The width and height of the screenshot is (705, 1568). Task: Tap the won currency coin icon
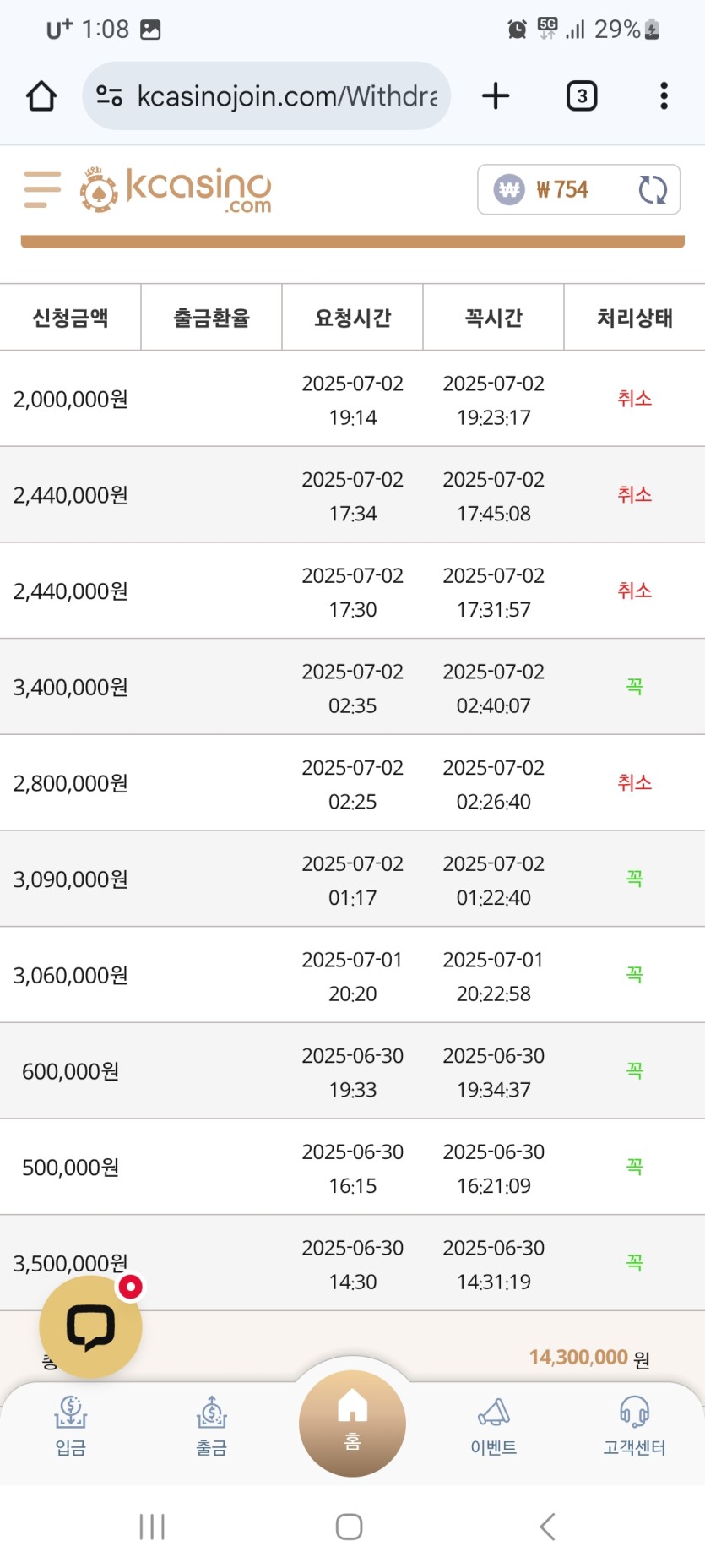(x=509, y=190)
